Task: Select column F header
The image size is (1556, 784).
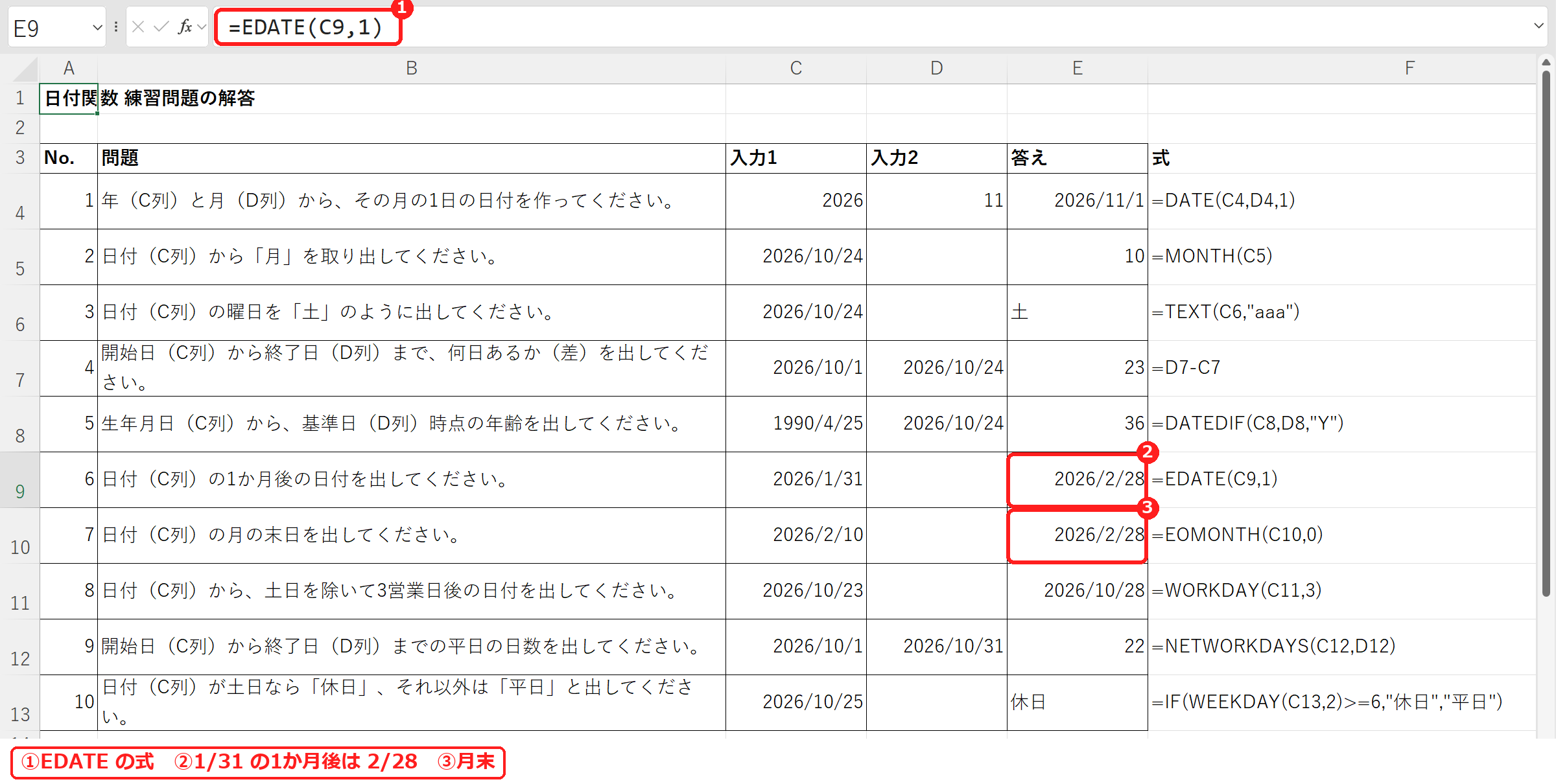Action: point(1342,68)
